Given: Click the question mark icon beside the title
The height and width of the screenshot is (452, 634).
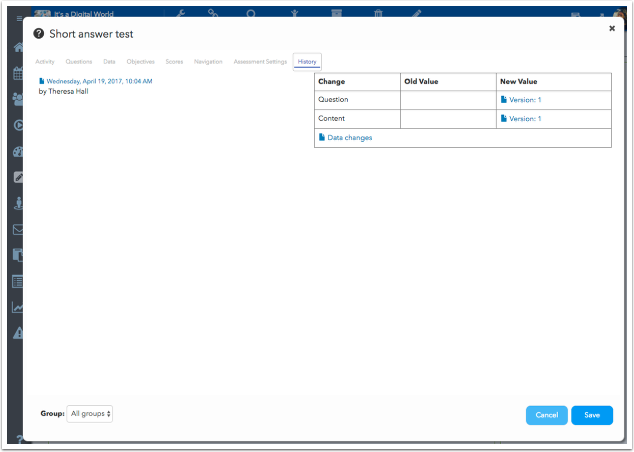Looking at the screenshot, I should pos(38,34).
